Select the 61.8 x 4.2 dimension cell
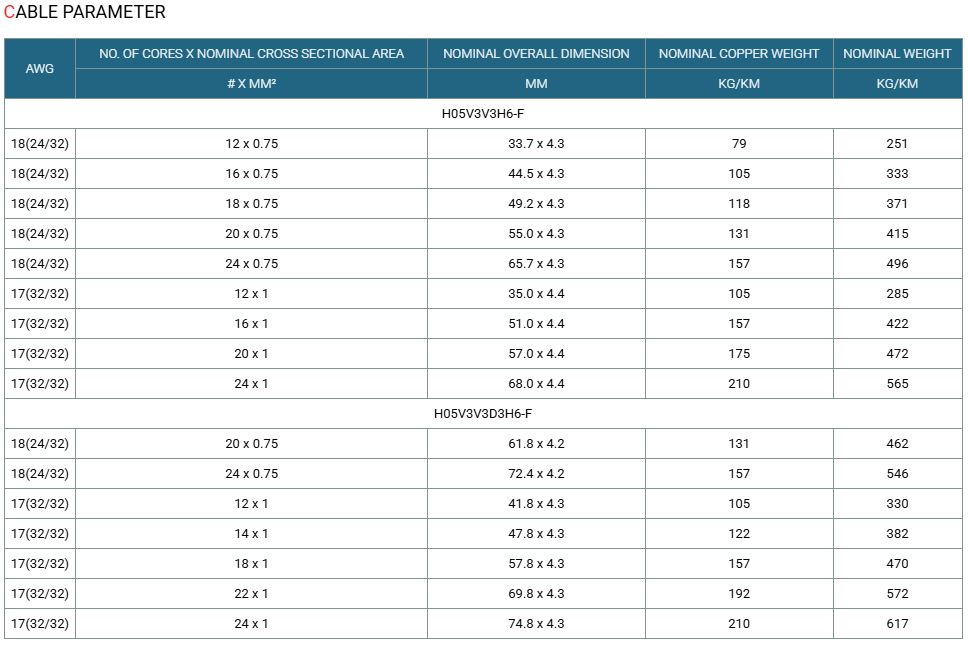 tap(536, 443)
